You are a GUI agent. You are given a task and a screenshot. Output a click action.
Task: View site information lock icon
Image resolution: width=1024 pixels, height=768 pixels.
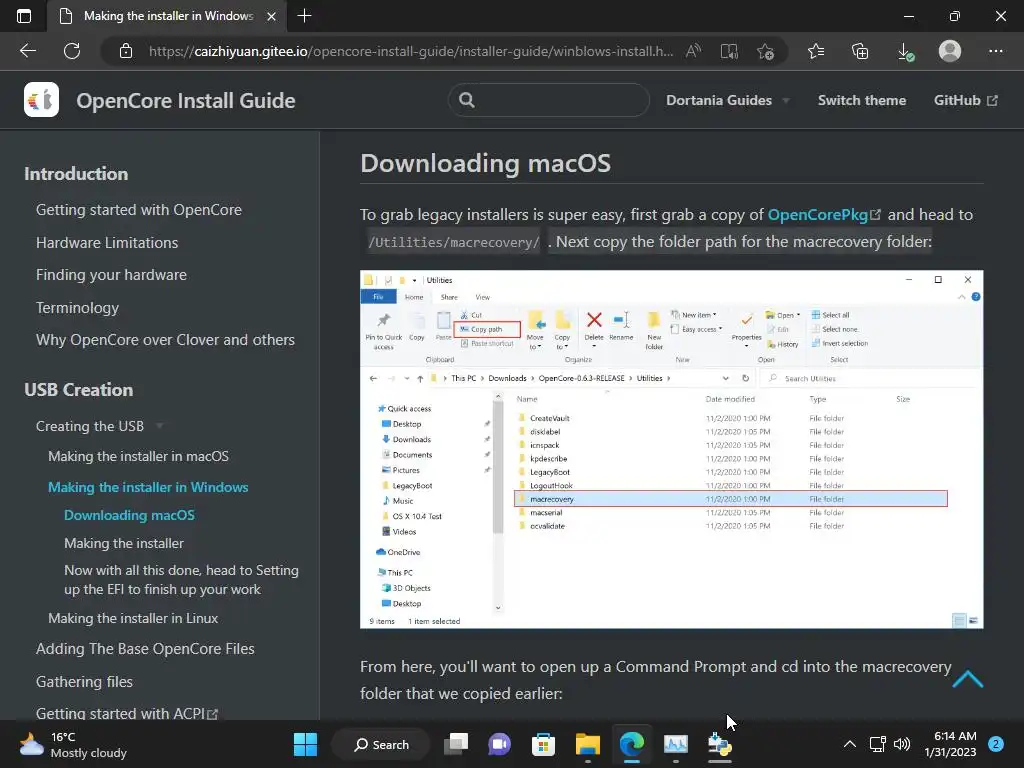[x=126, y=51]
